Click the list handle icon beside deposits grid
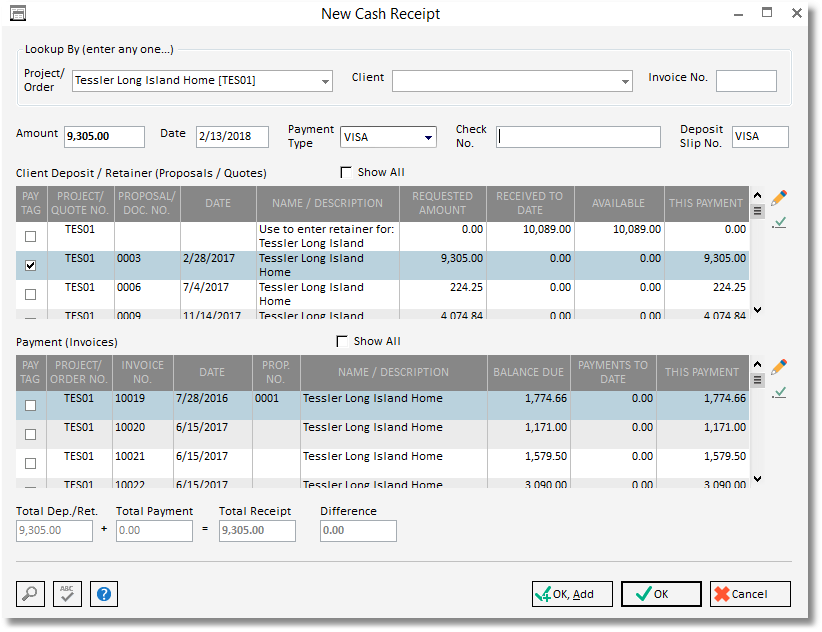This screenshot has height=632, width=822. (758, 211)
